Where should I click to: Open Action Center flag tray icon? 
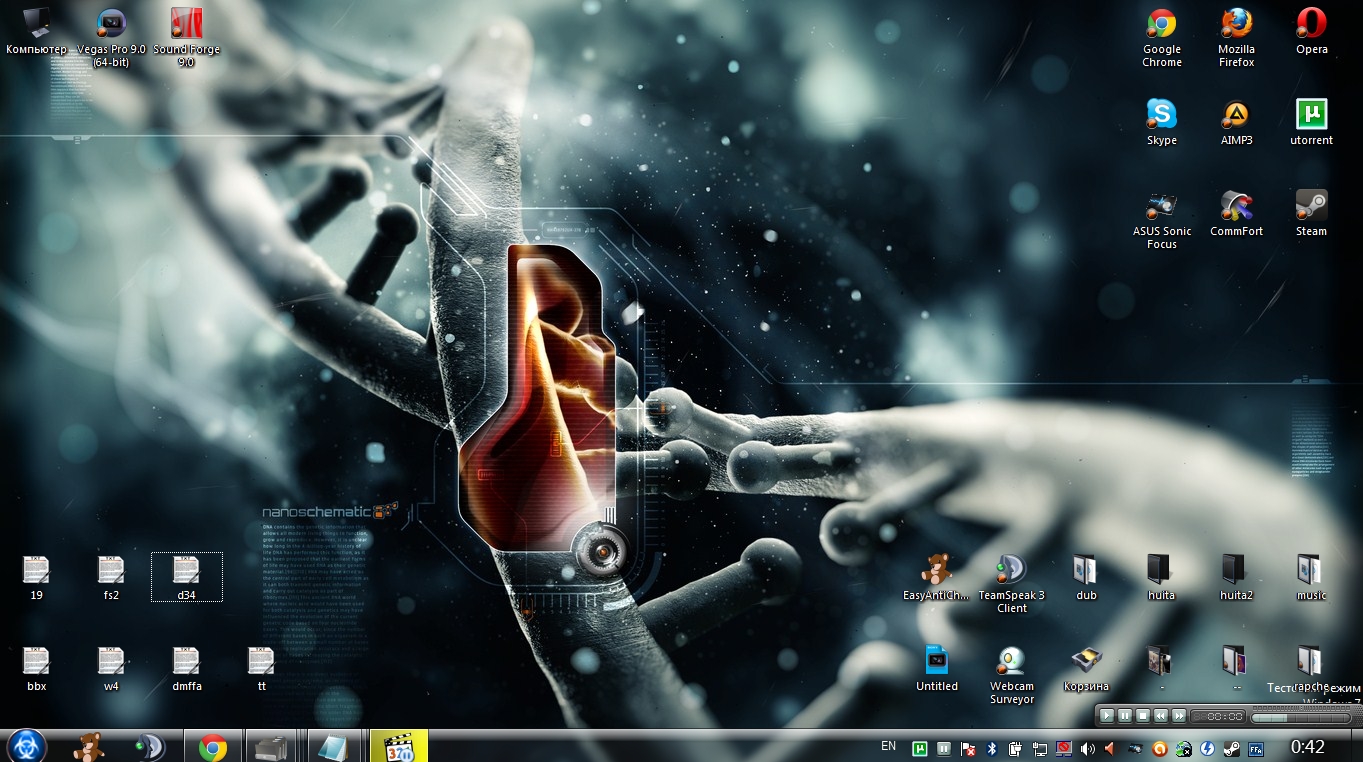point(968,747)
